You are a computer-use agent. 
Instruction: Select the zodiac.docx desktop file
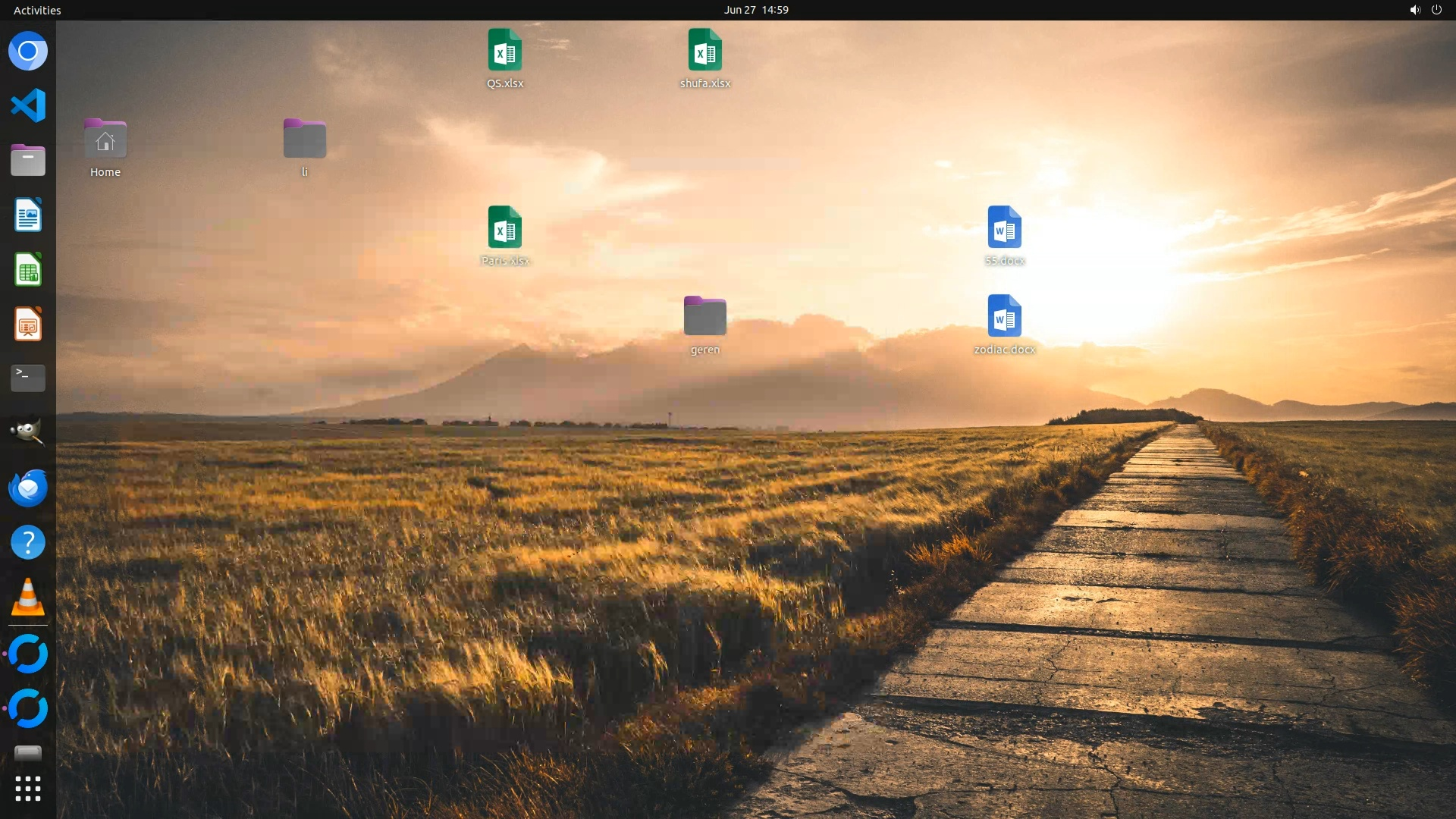click(1004, 316)
